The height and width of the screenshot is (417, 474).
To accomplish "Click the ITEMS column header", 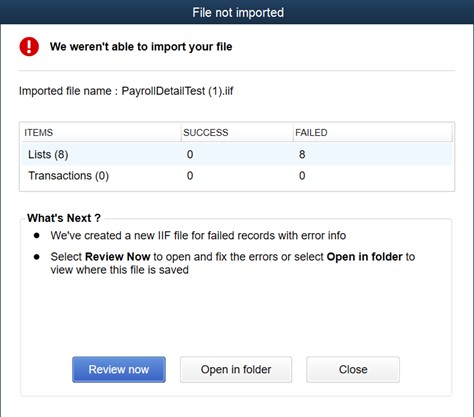I will tap(101, 133).
